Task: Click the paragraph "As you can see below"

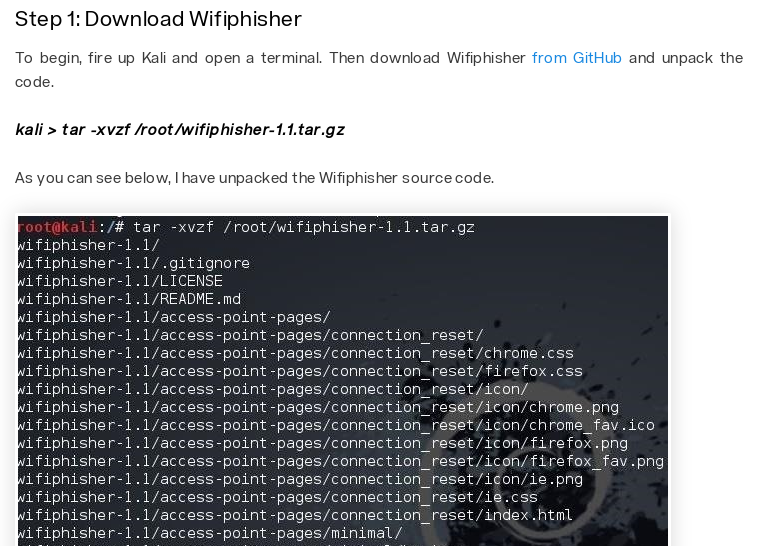Action: (x=254, y=178)
